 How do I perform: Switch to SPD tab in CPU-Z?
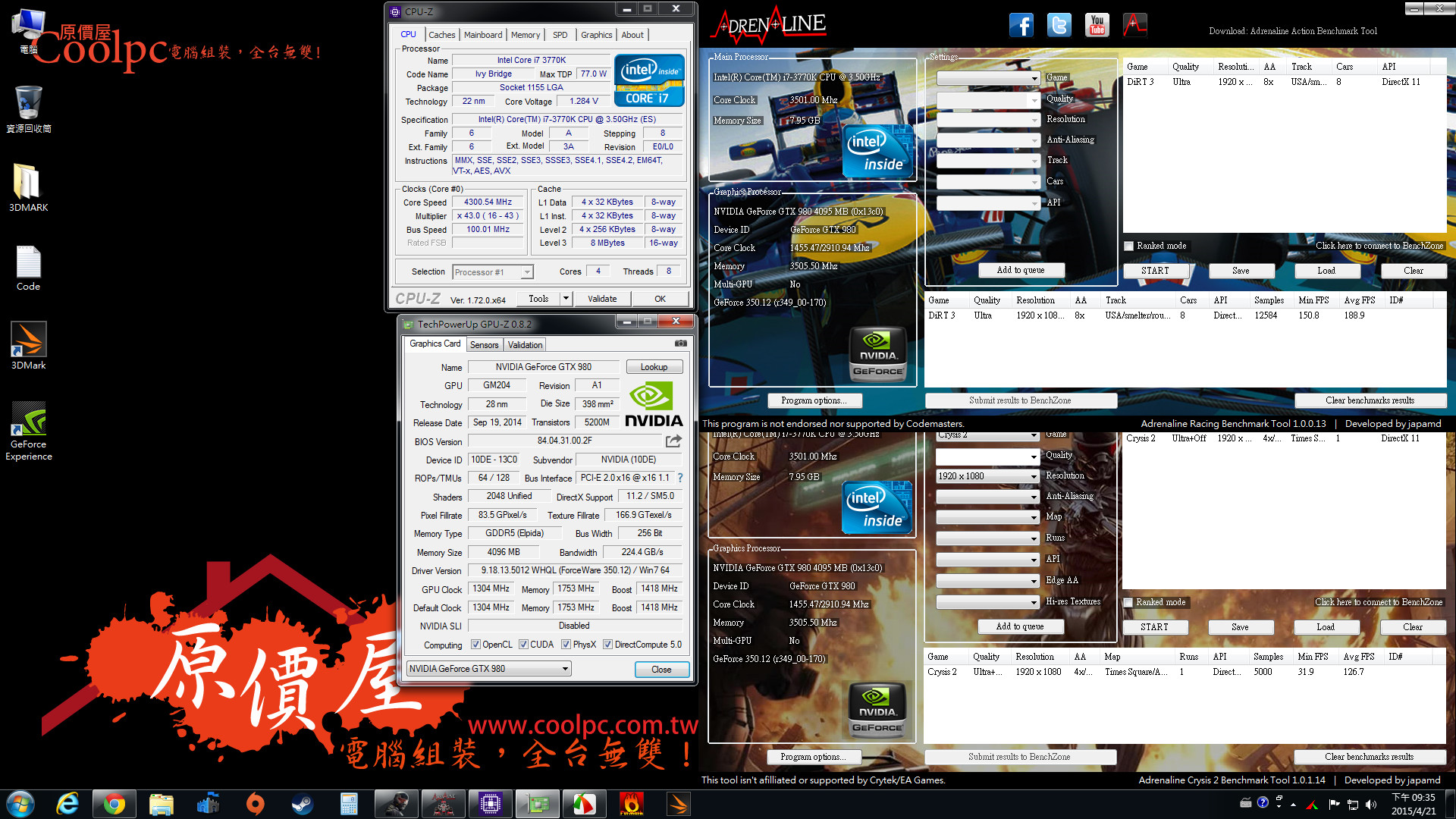point(560,35)
